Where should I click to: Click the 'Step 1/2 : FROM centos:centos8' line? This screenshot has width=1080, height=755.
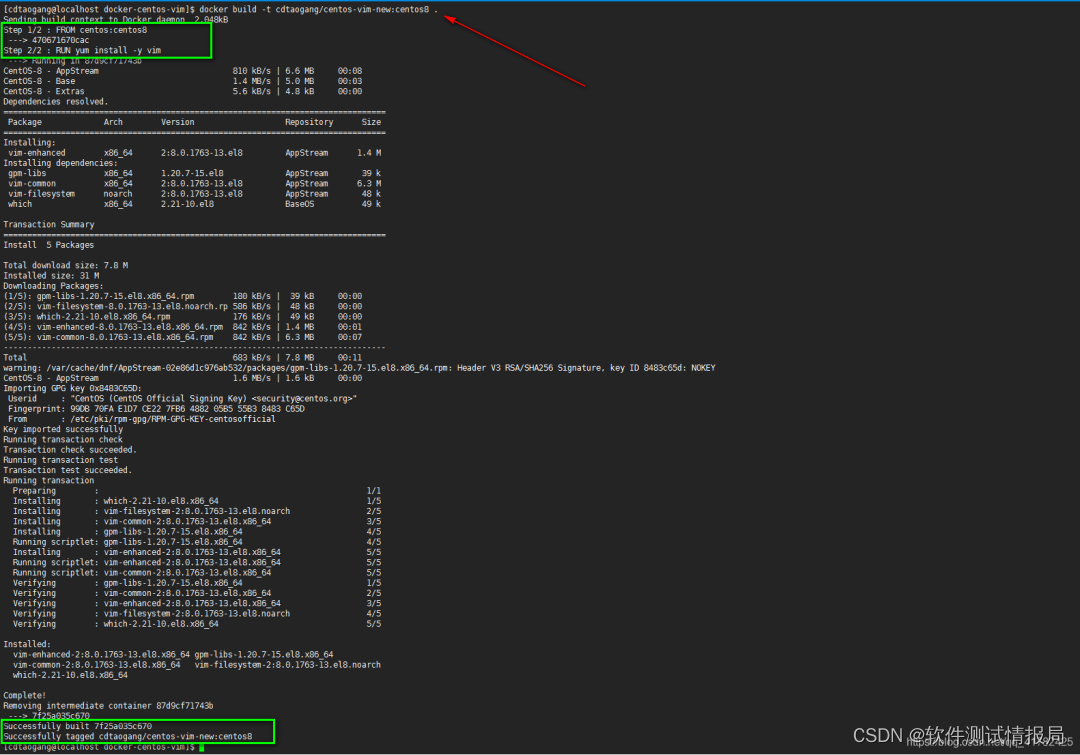point(75,30)
